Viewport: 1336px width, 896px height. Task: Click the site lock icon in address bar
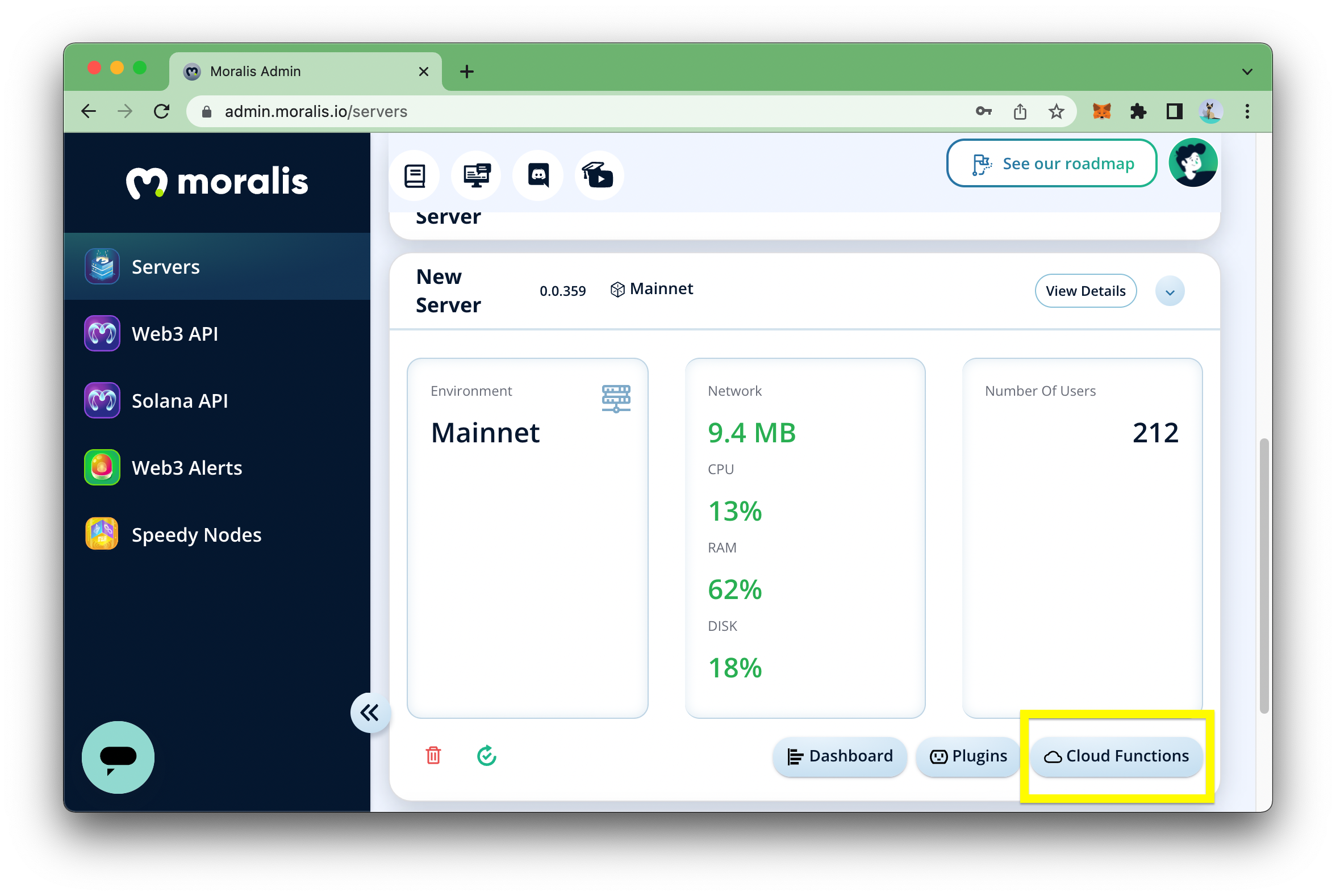207,111
